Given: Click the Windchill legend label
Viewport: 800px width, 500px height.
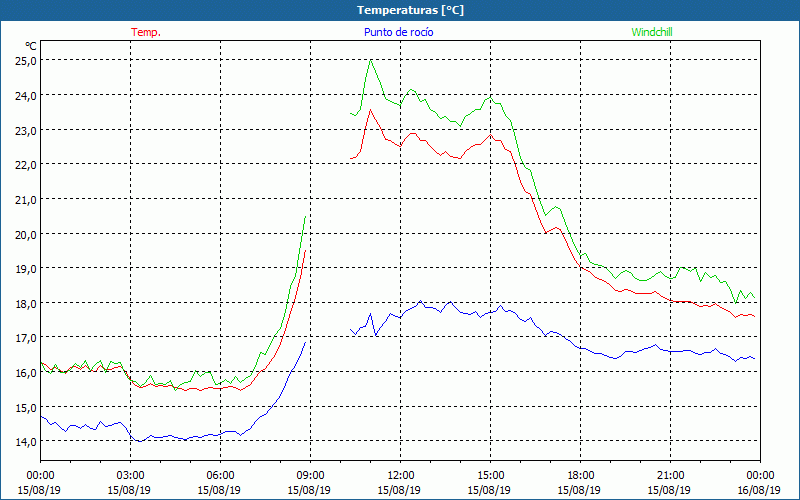Looking at the screenshot, I should [x=652, y=32].
